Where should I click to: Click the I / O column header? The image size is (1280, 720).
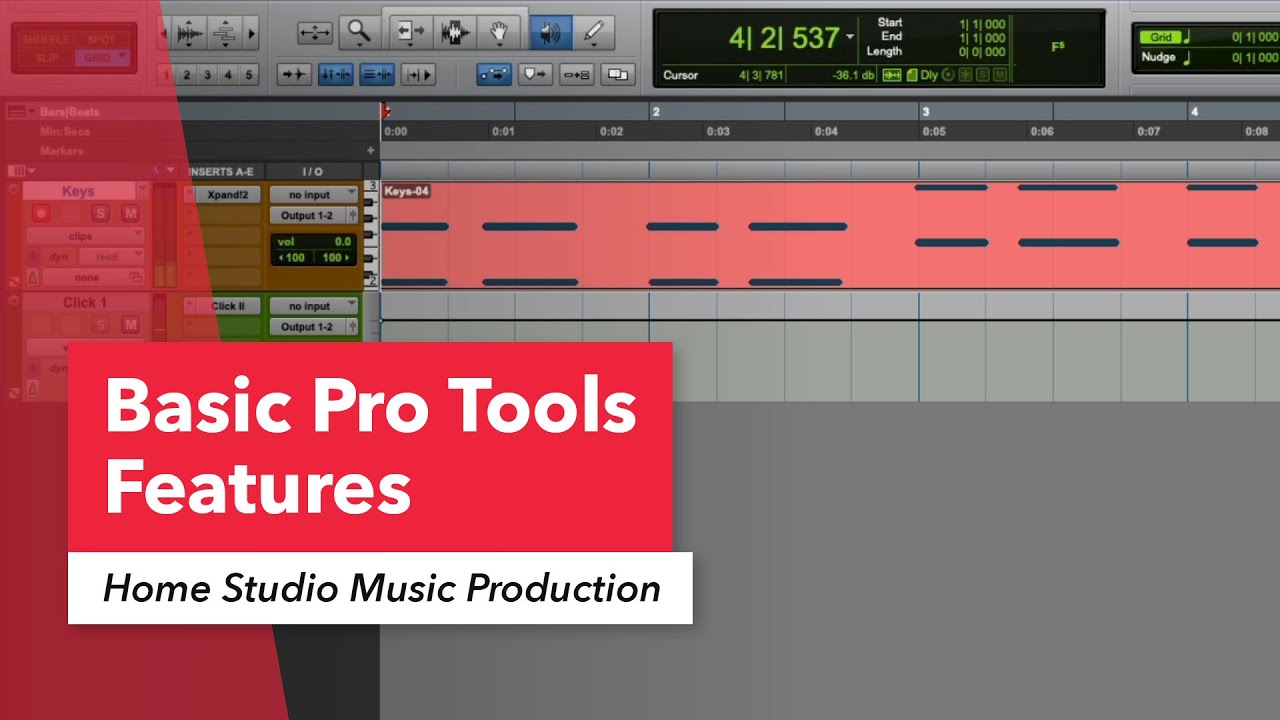pos(313,172)
